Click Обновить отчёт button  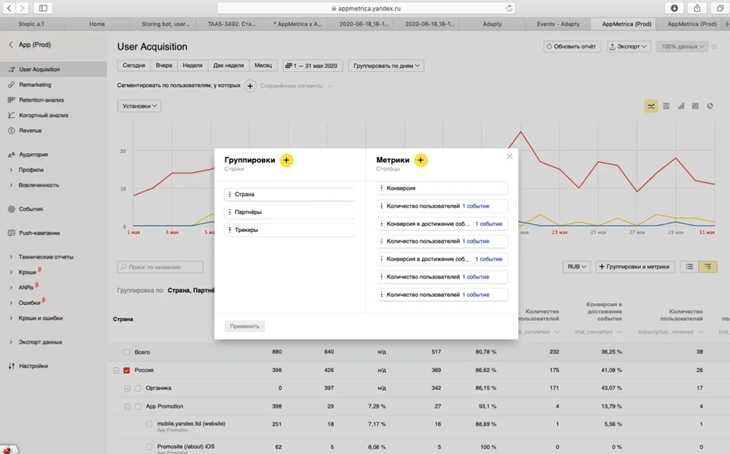point(572,47)
